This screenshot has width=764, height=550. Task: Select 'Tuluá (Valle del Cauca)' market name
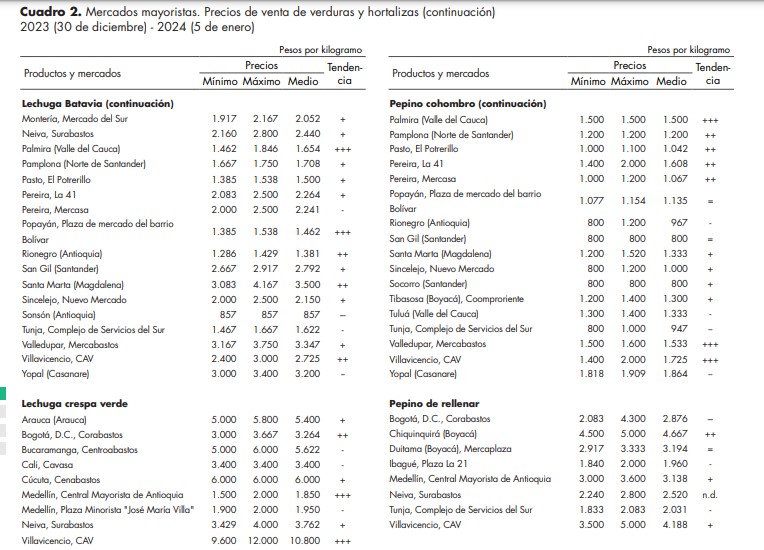pos(434,314)
